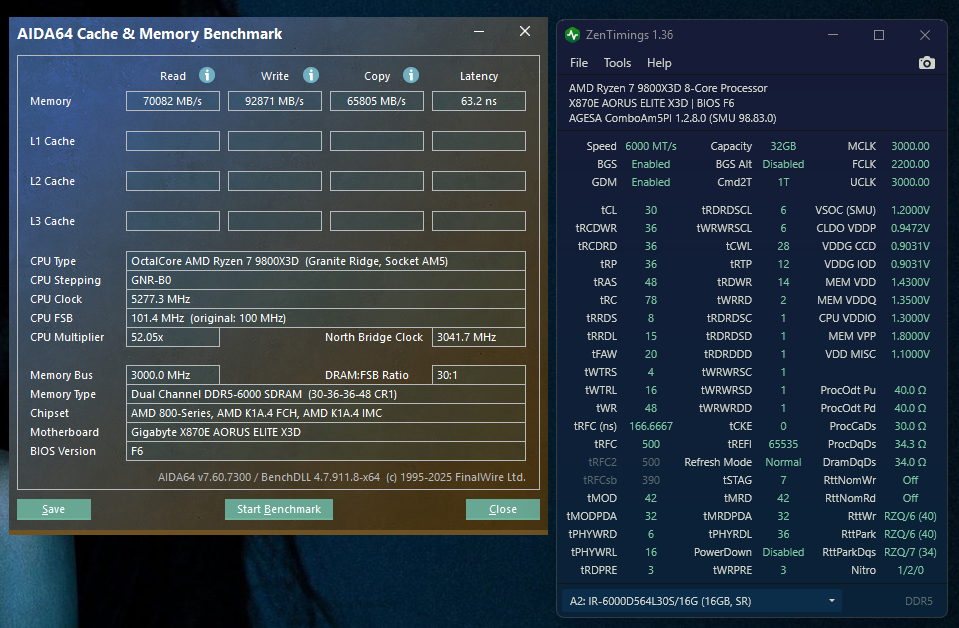Viewport: 959px width, 628px height.
Task: Open the File menu in ZenTimings
Action: click(x=579, y=63)
